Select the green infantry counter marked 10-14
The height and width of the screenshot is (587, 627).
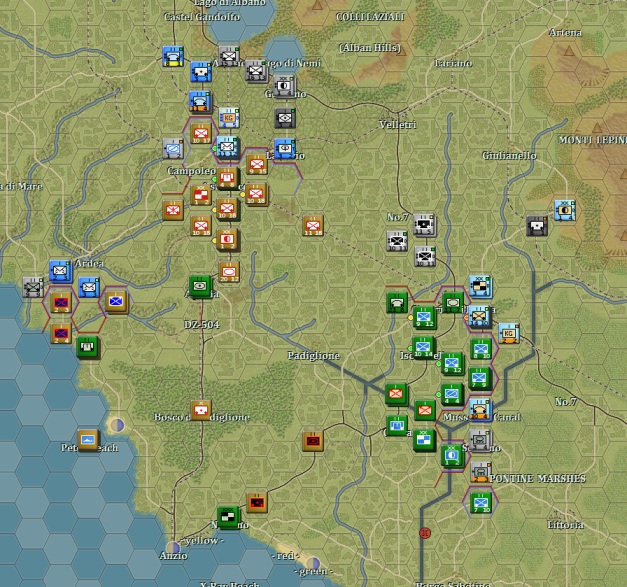[424, 348]
